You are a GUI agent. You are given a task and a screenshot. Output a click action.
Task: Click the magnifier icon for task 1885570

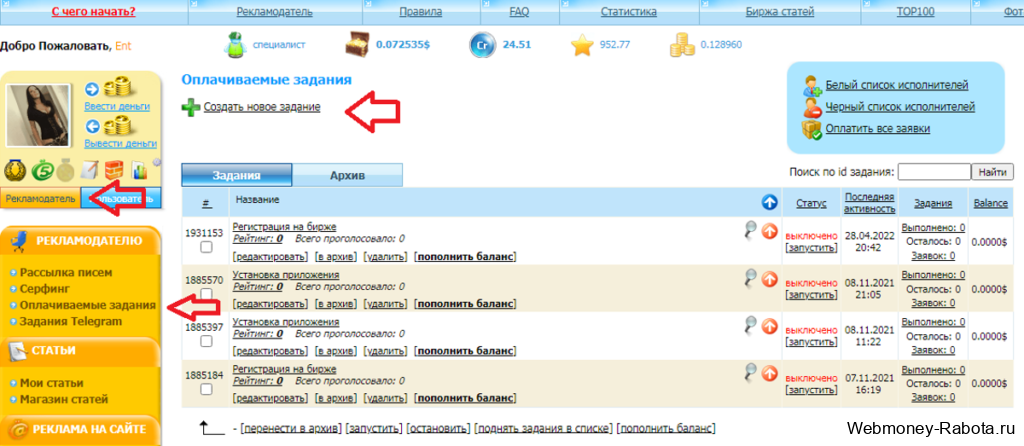click(x=752, y=279)
